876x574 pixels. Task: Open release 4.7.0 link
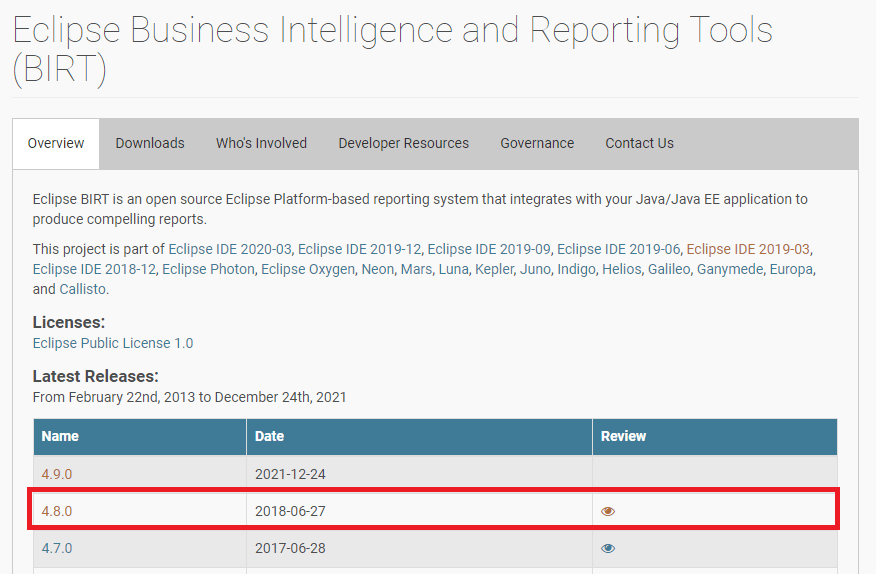[57, 548]
